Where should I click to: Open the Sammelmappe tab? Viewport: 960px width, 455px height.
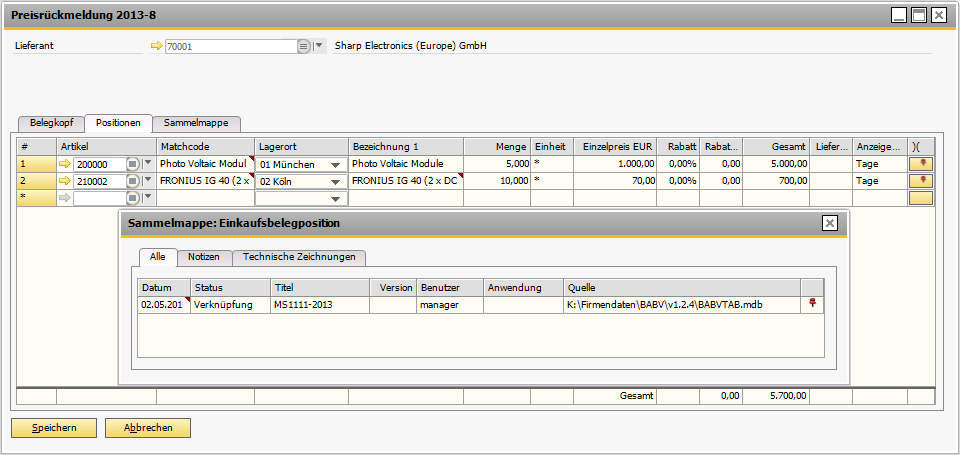pos(197,123)
